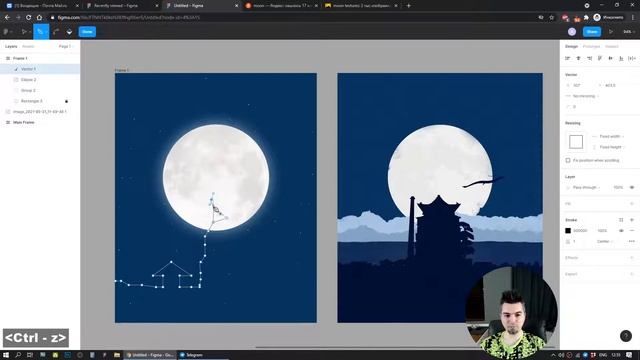
Task: Switch to the Prototype tab
Action: 591,47
